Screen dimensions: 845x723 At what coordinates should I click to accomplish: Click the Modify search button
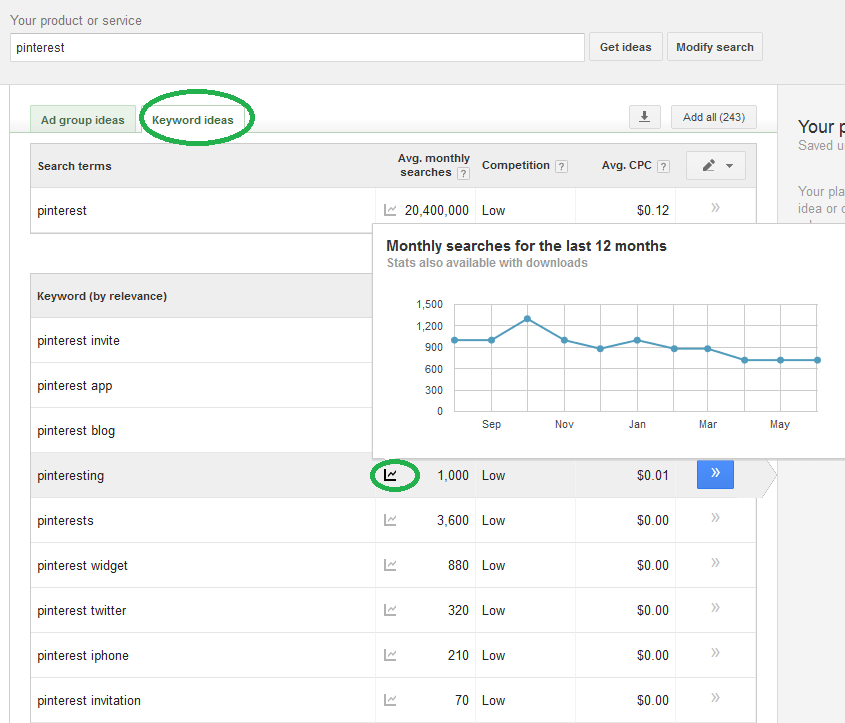pyautogui.click(x=715, y=47)
